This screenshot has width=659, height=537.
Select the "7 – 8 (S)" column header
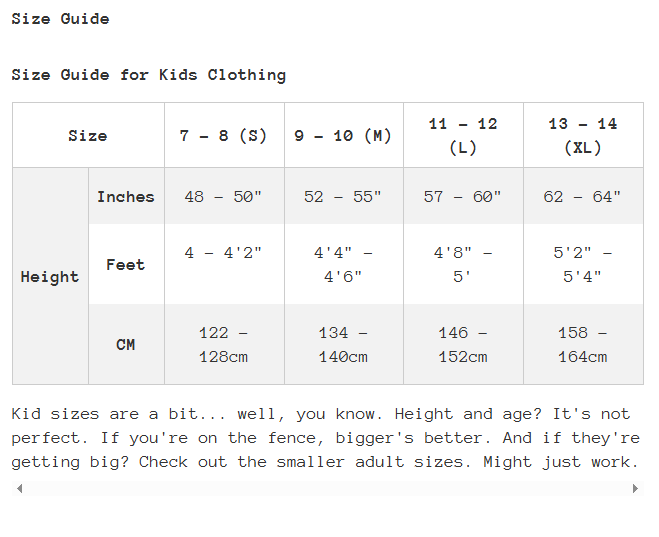click(x=224, y=136)
